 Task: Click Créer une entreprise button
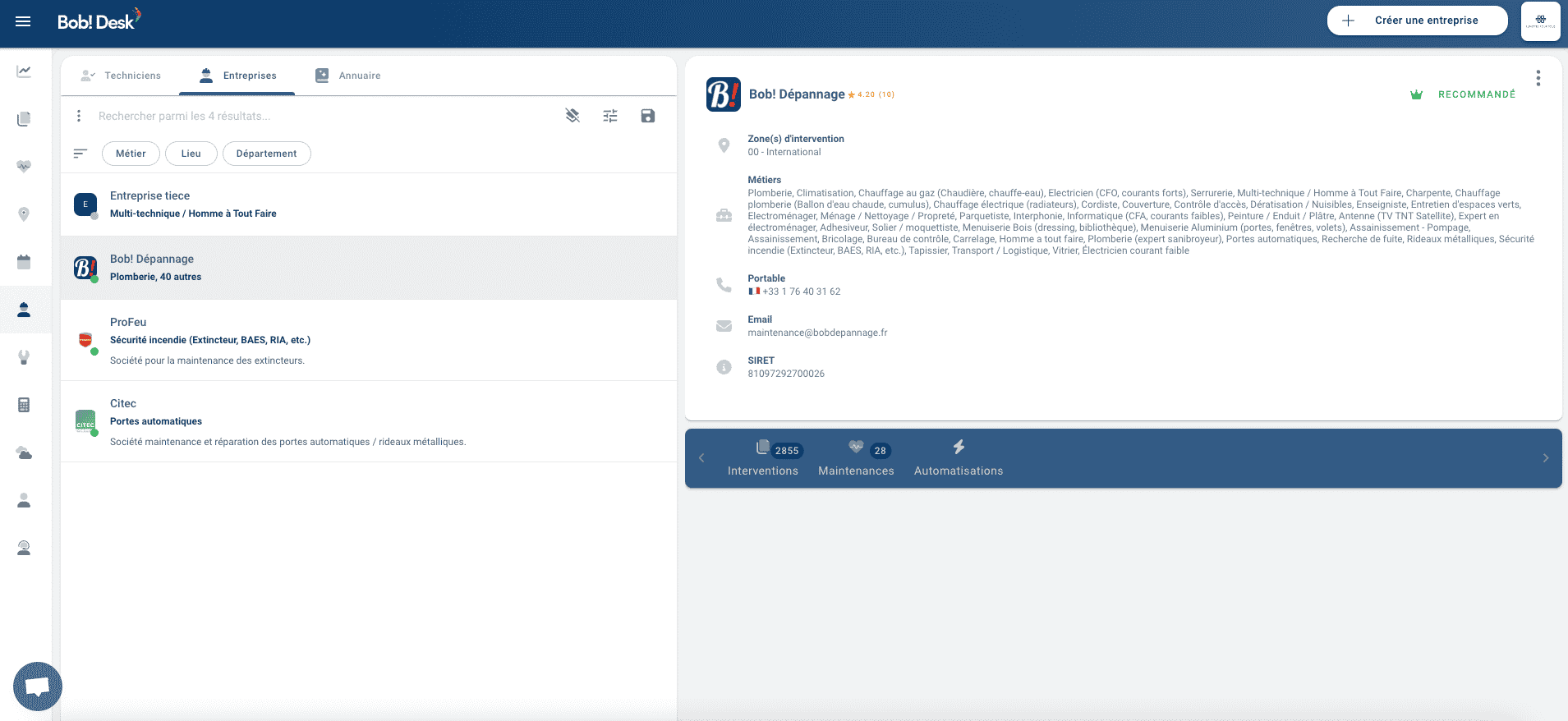[x=1417, y=21]
